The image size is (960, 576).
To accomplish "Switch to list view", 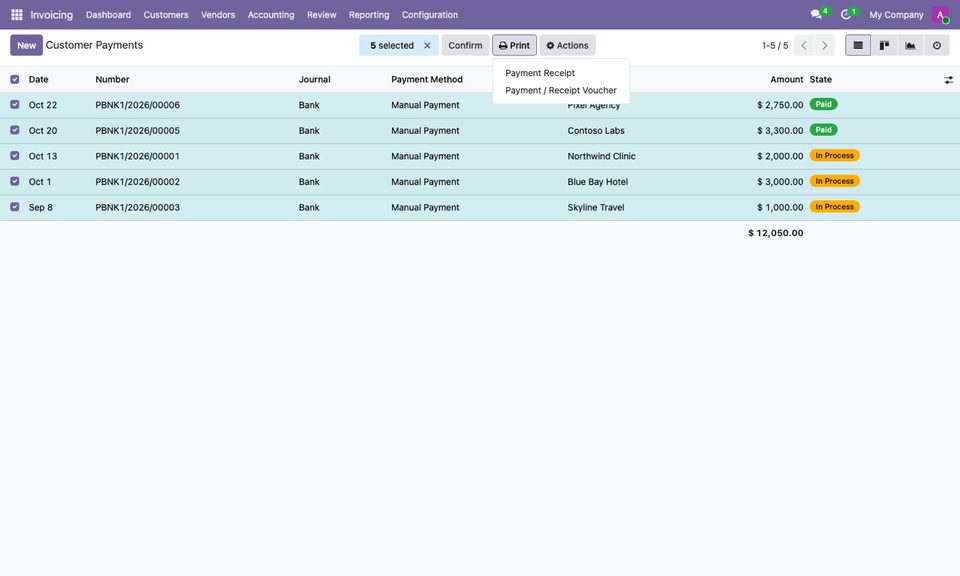I will 858,45.
